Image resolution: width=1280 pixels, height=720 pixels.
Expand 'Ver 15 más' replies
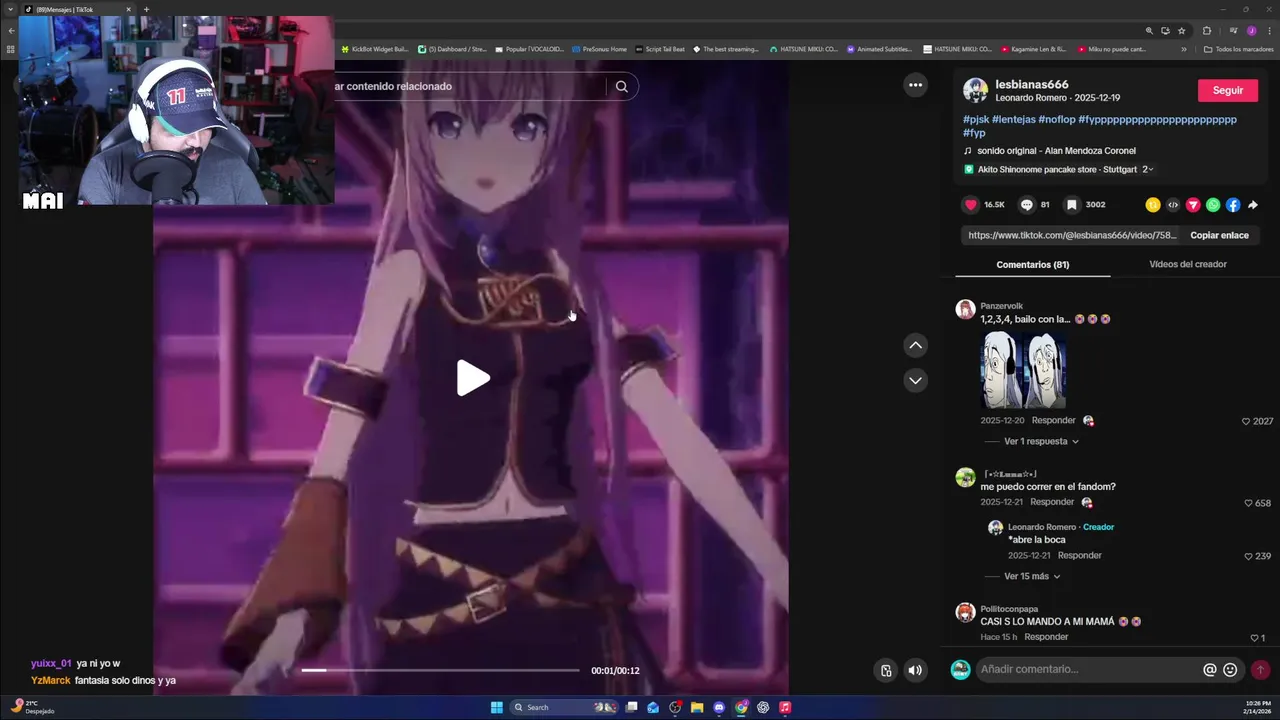[x=1032, y=576]
